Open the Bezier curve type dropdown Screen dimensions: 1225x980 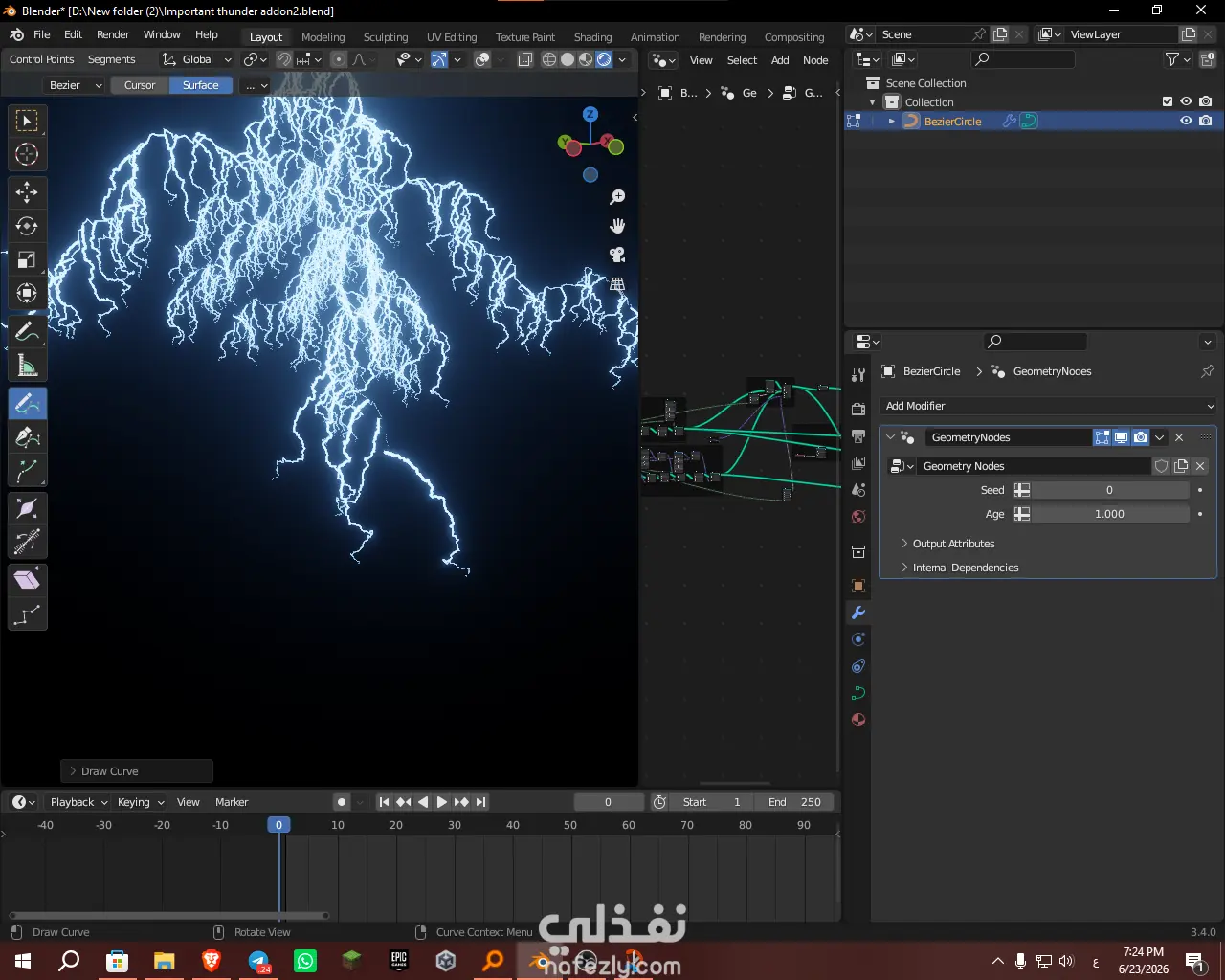click(76, 85)
